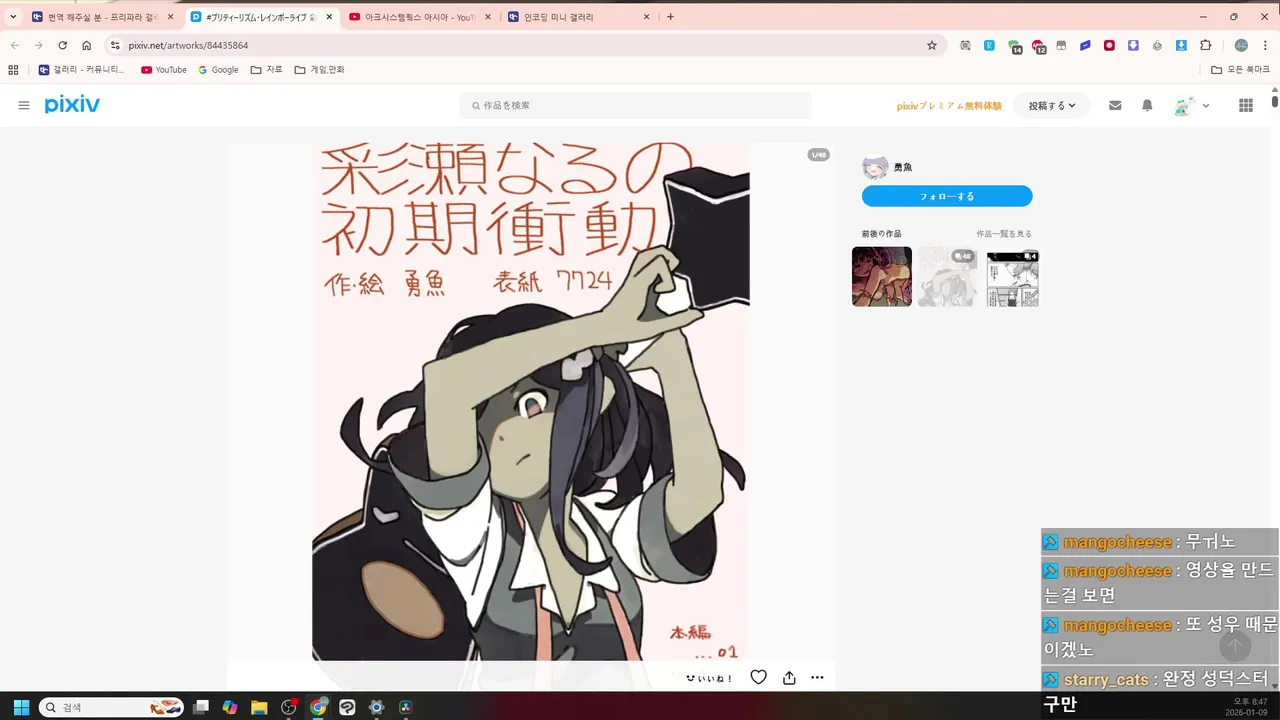Click the OBS icon on taskbar
Image resolution: width=1280 pixels, height=720 pixels.
click(x=289, y=707)
